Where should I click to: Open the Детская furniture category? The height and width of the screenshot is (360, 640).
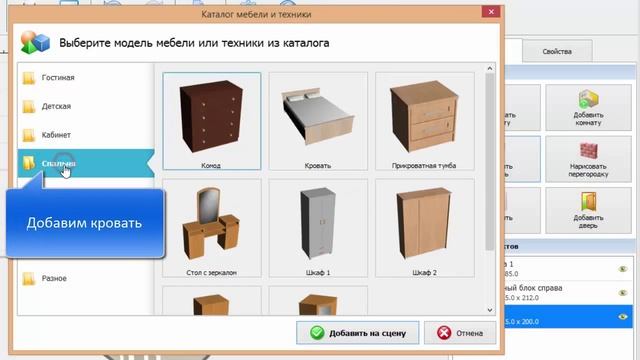(x=86, y=107)
